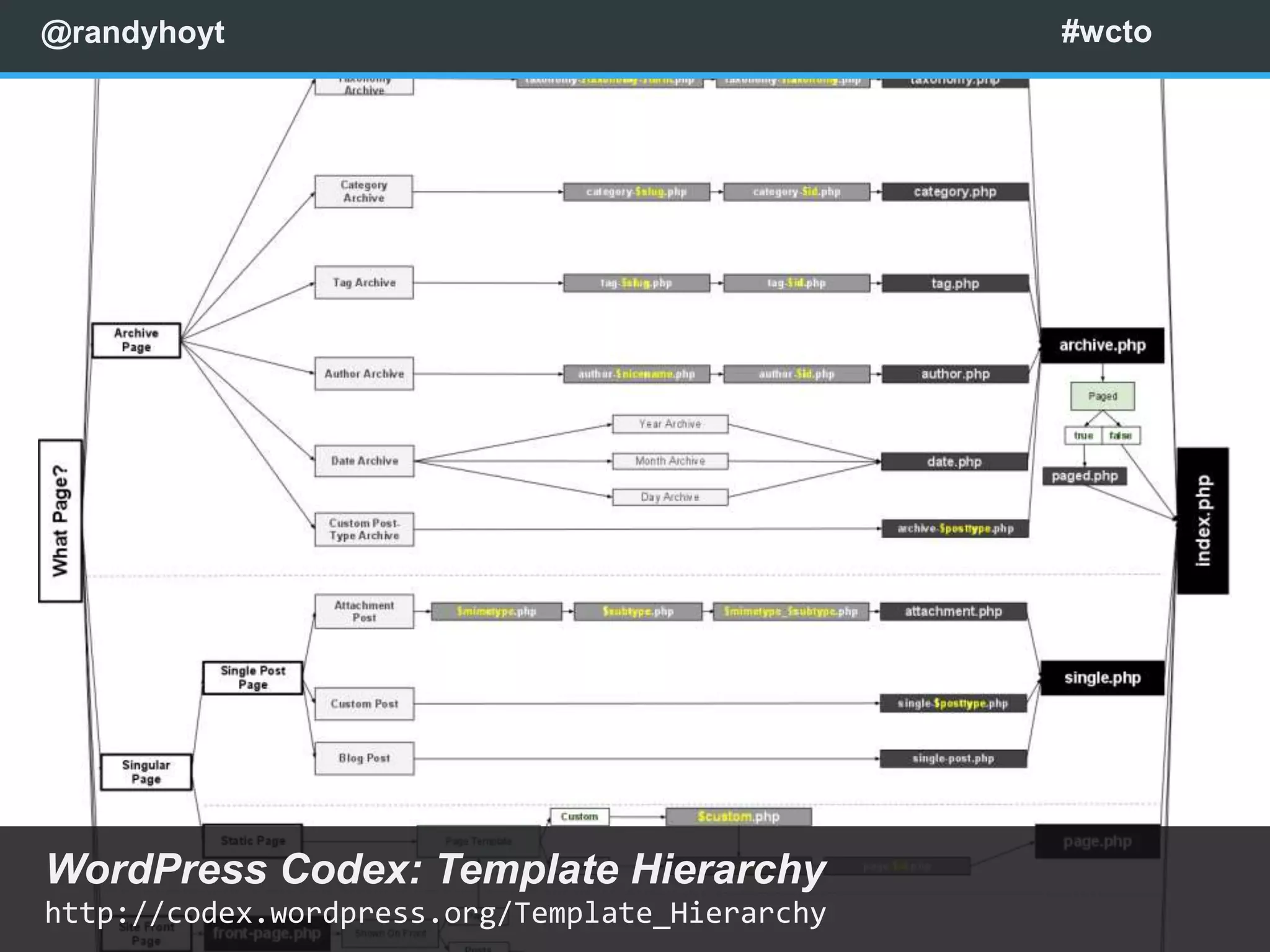This screenshot has width=1270, height=952.
Task: Click the paged.php template box
Action: [1084, 476]
